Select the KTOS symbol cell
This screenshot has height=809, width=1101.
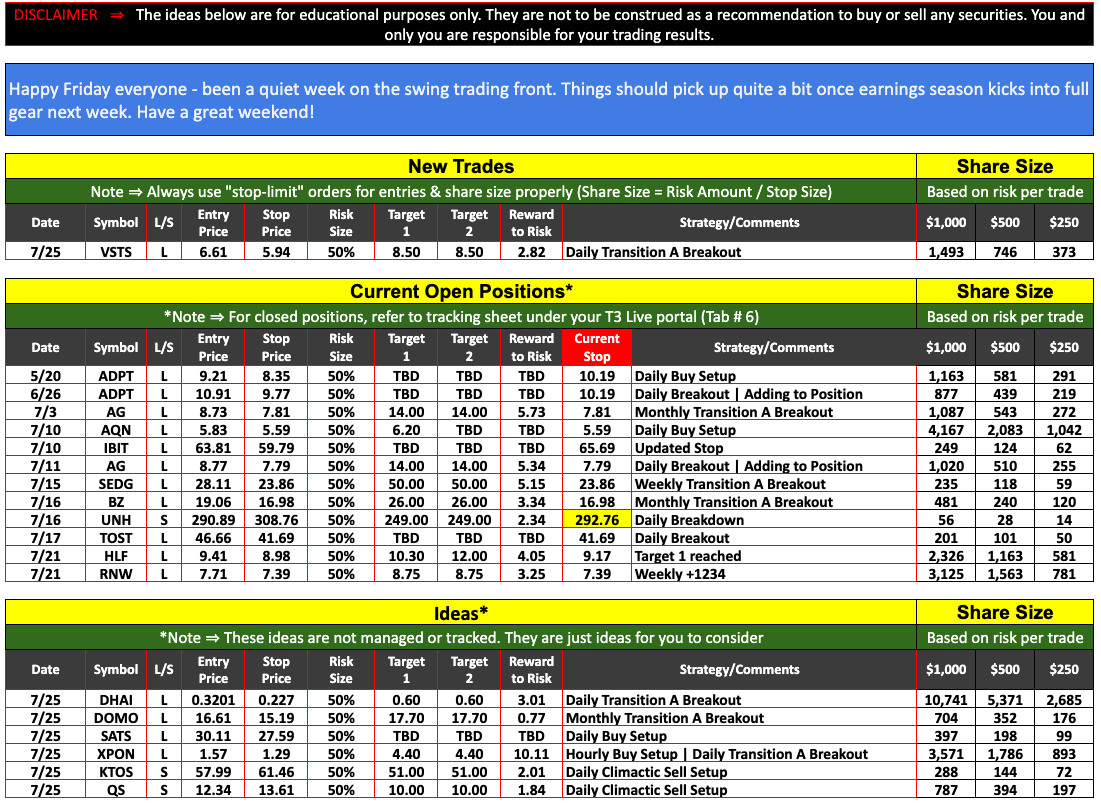click(115, 772)
